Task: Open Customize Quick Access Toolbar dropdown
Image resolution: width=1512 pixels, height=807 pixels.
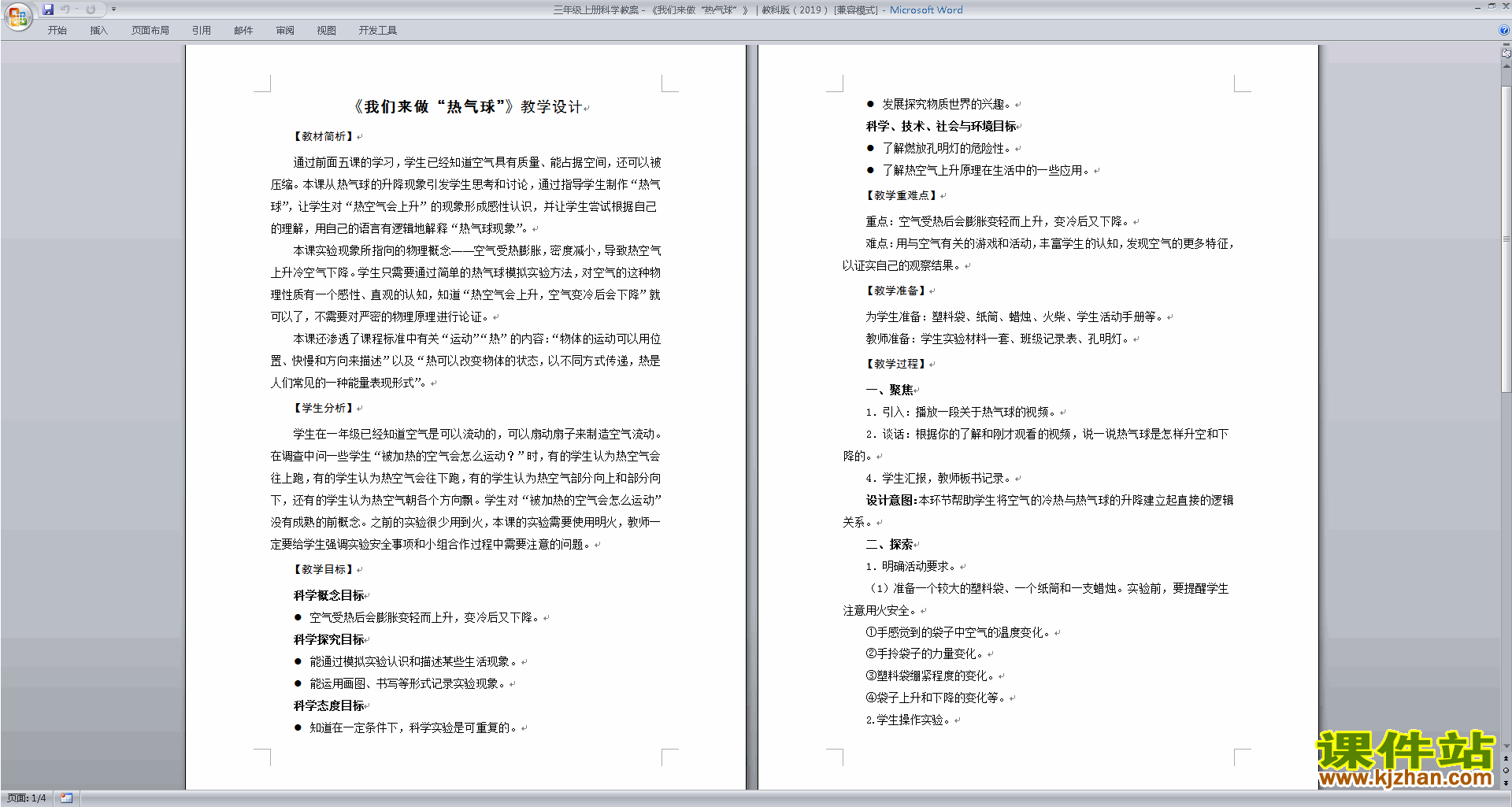Action: 113,9
